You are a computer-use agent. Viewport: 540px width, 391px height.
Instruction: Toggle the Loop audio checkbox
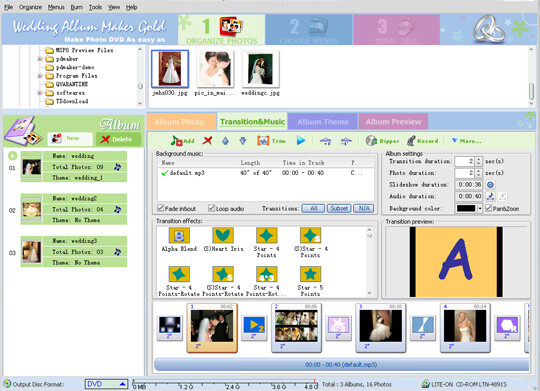[x=211, y=208]
